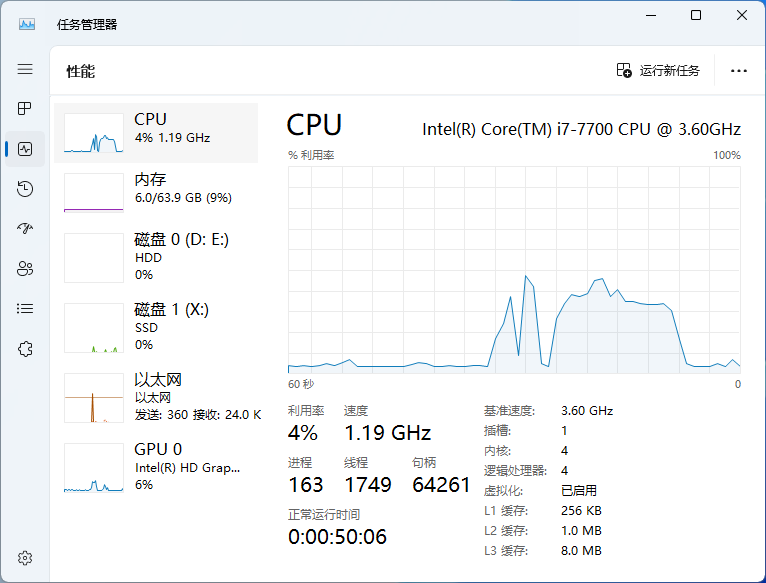Viewport: 766px width, 583px height.
Task: Click the 运行新任务 button
Action: coord(659,71)
